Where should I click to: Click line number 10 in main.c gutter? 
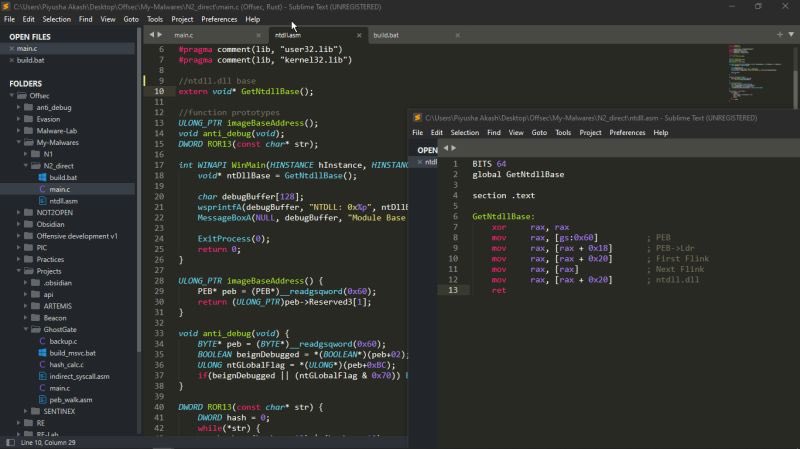tap(159, 91)
